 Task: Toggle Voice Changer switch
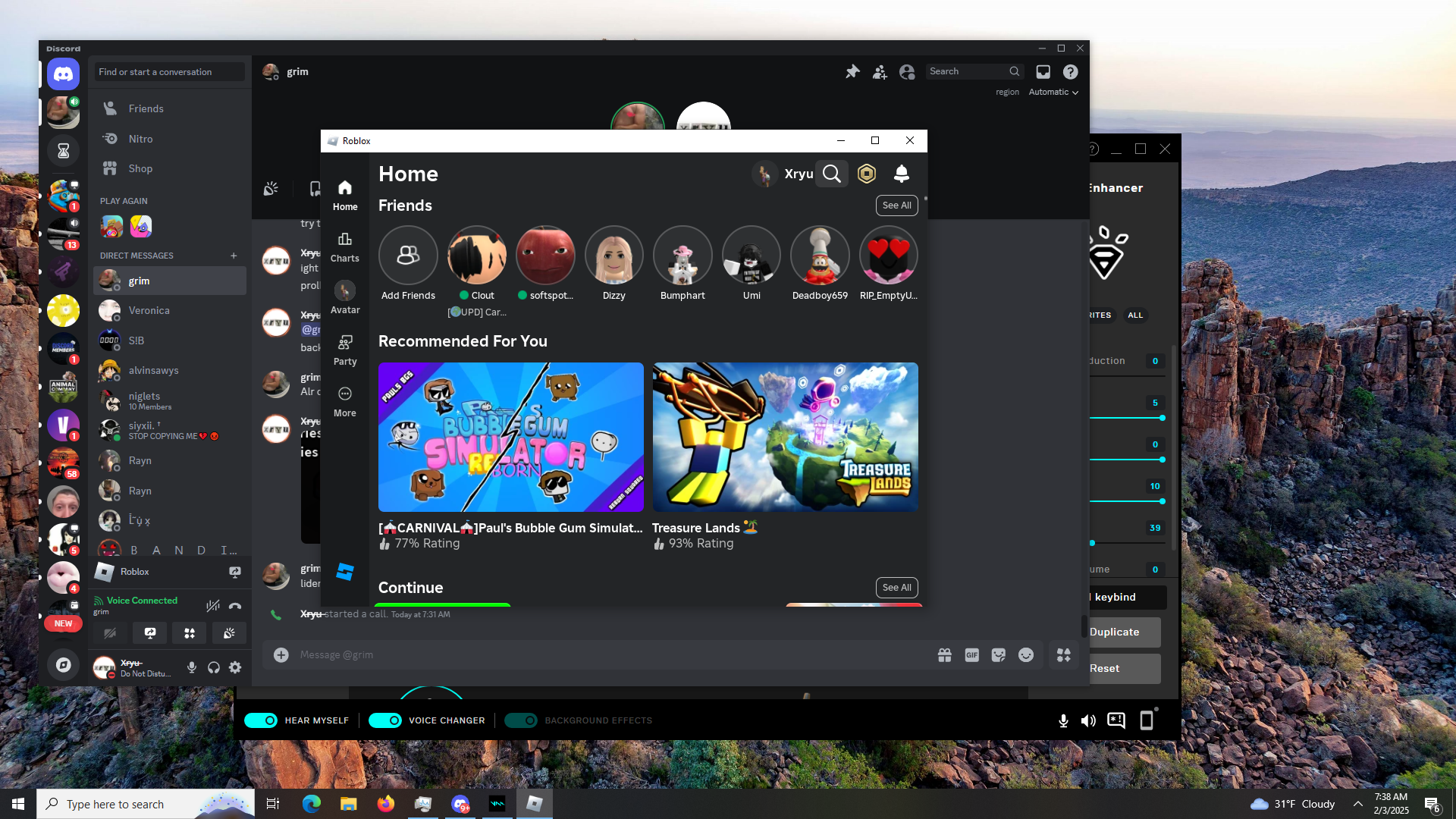pos(385,720)
